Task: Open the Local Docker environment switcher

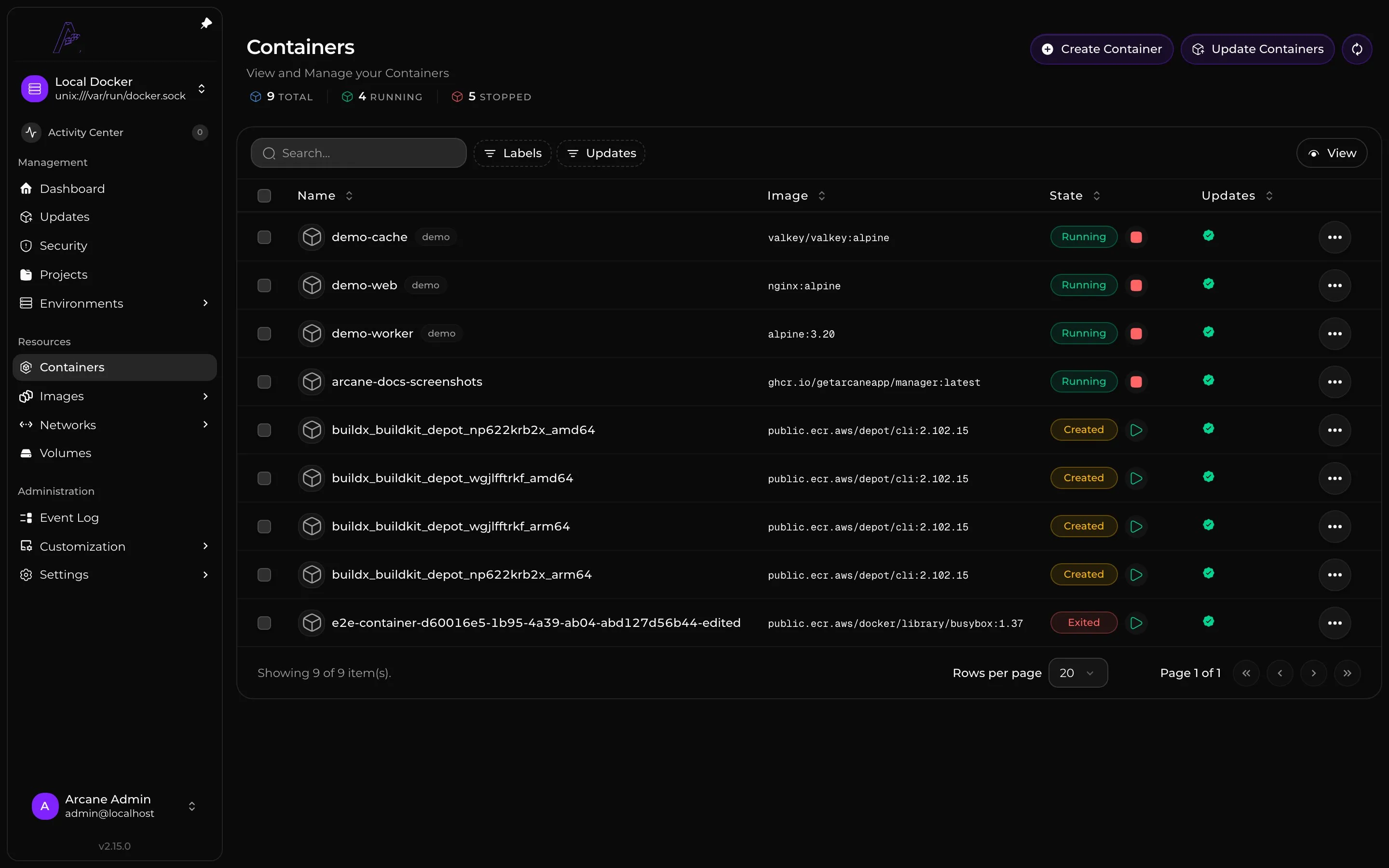Action: [114, 88]
